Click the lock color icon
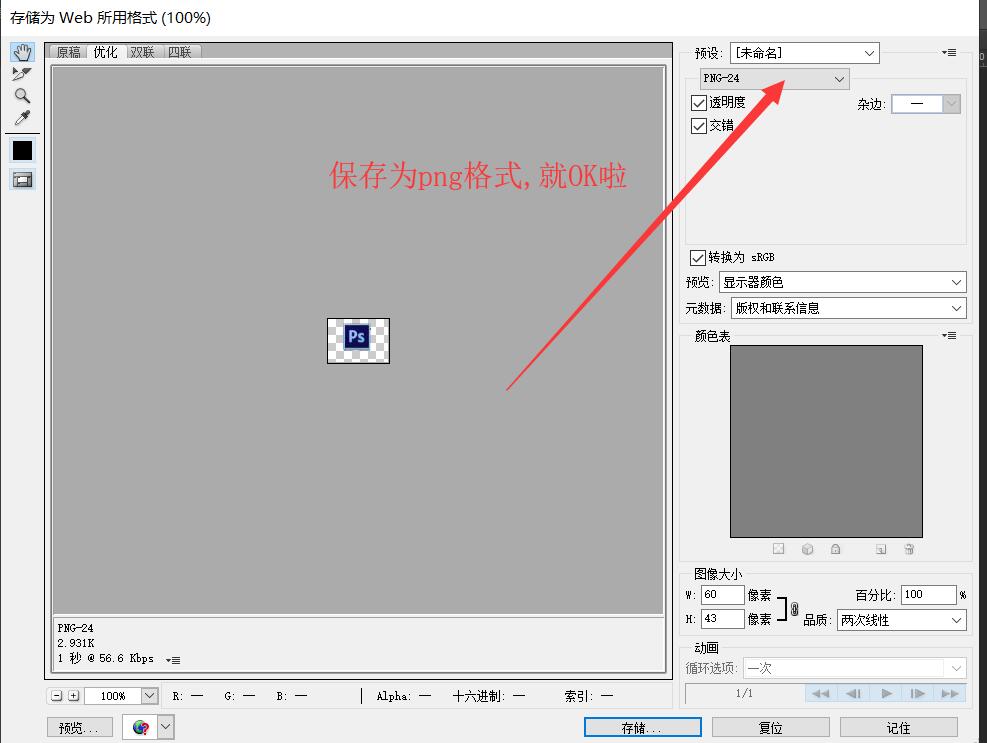 [x=835, y=549]
